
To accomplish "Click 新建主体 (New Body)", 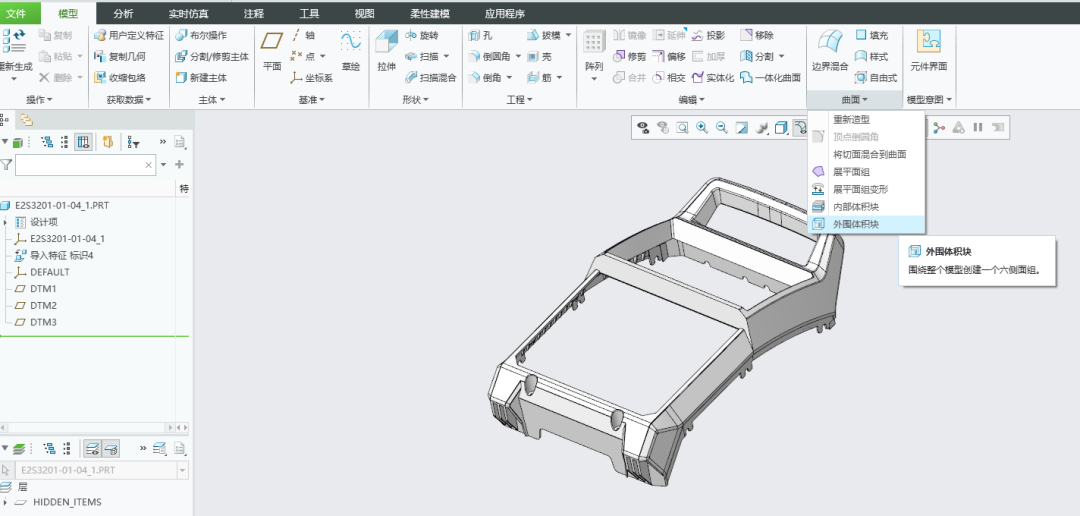I will tap(201, 78).
